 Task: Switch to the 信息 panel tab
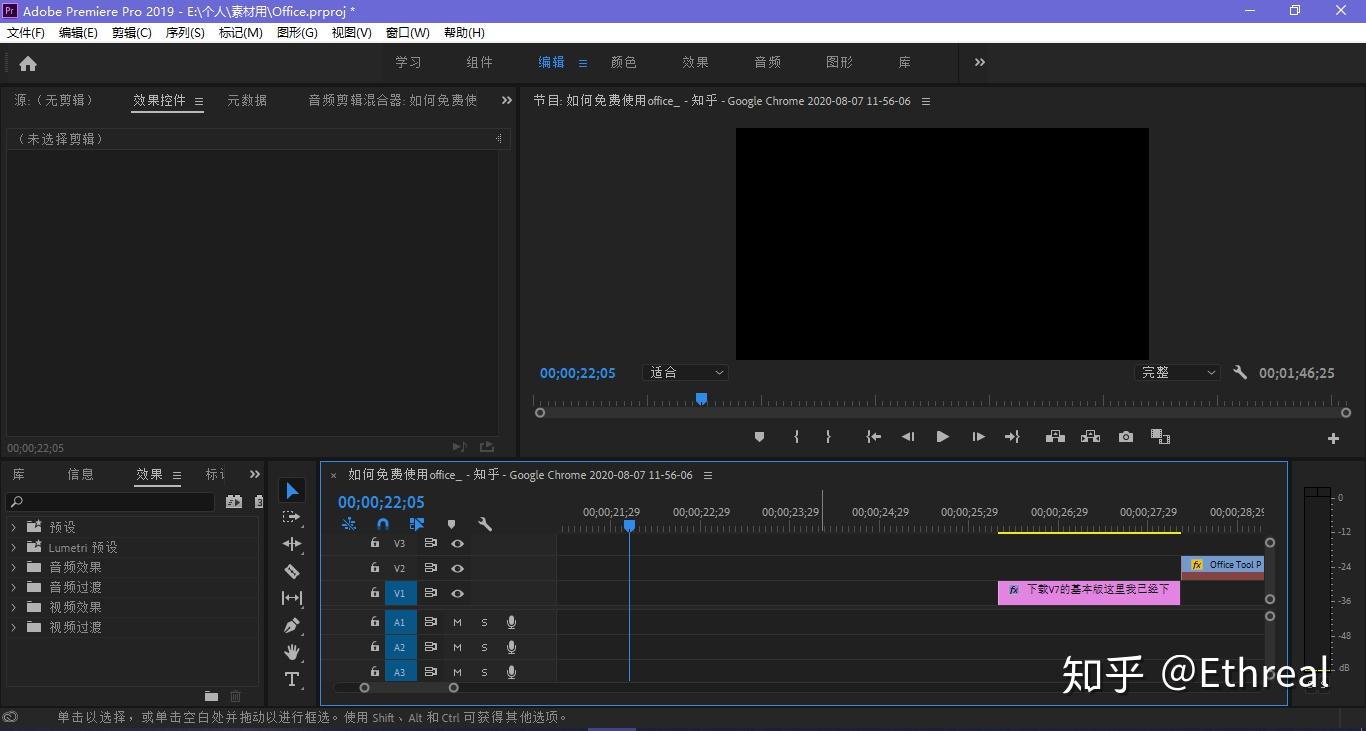point(81,474)
